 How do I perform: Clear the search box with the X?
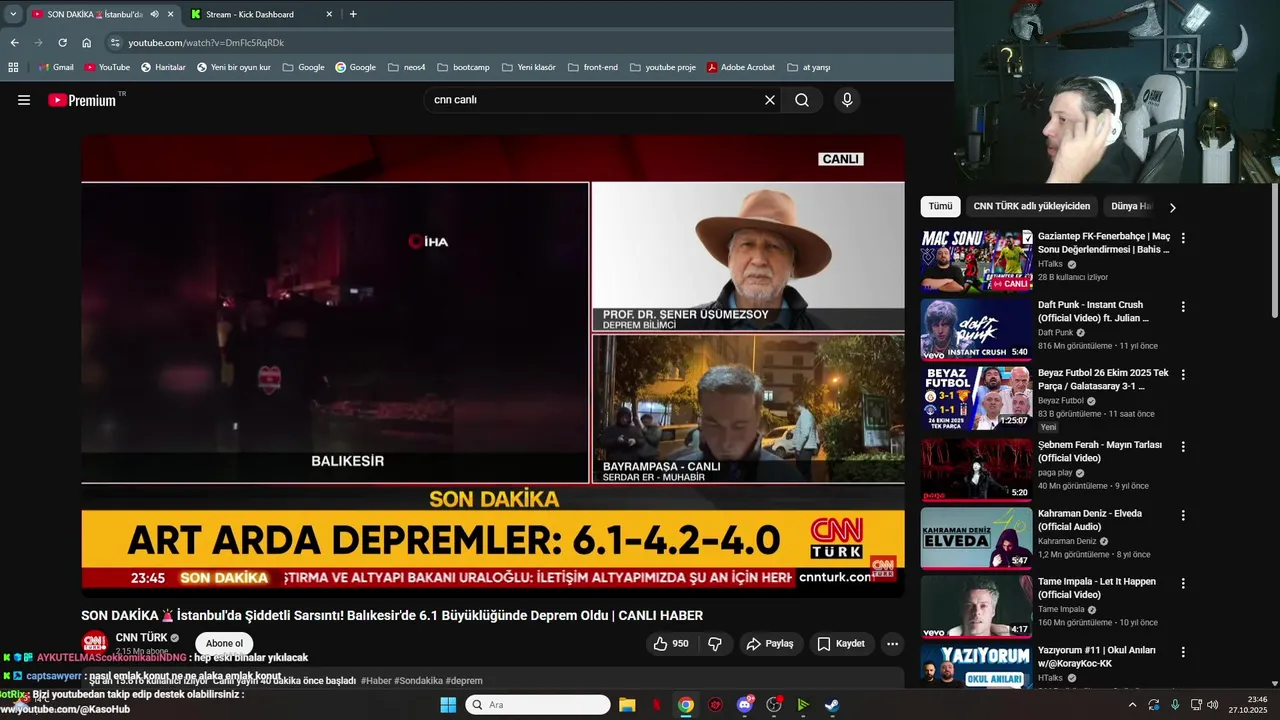770,100
